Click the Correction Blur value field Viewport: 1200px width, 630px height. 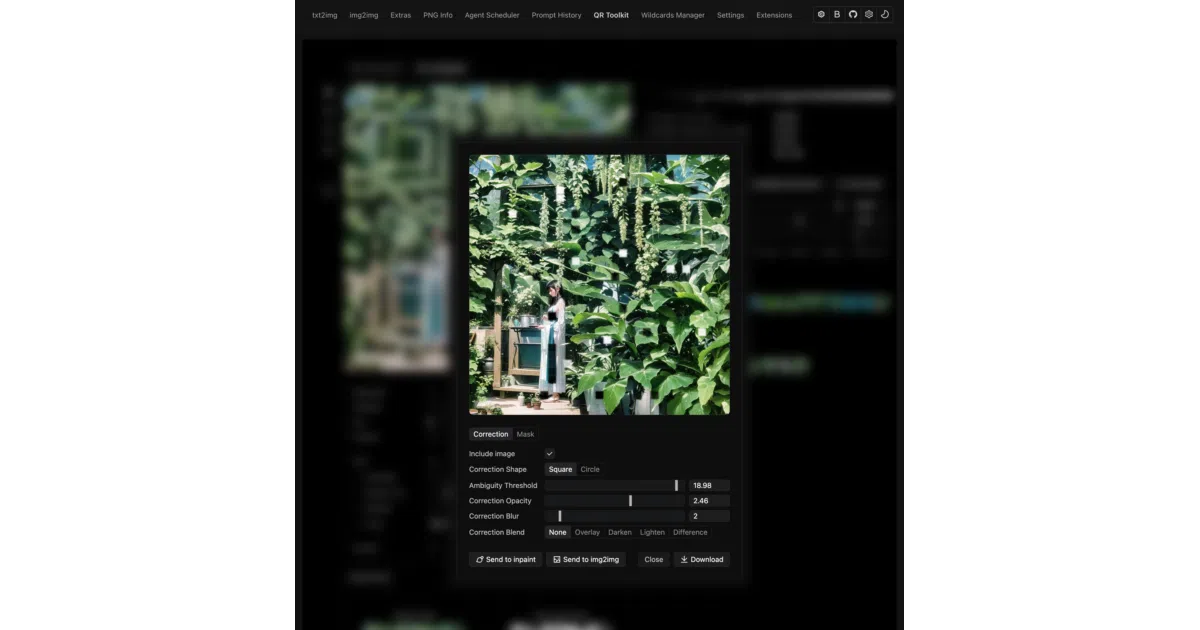tap(709, 516)
